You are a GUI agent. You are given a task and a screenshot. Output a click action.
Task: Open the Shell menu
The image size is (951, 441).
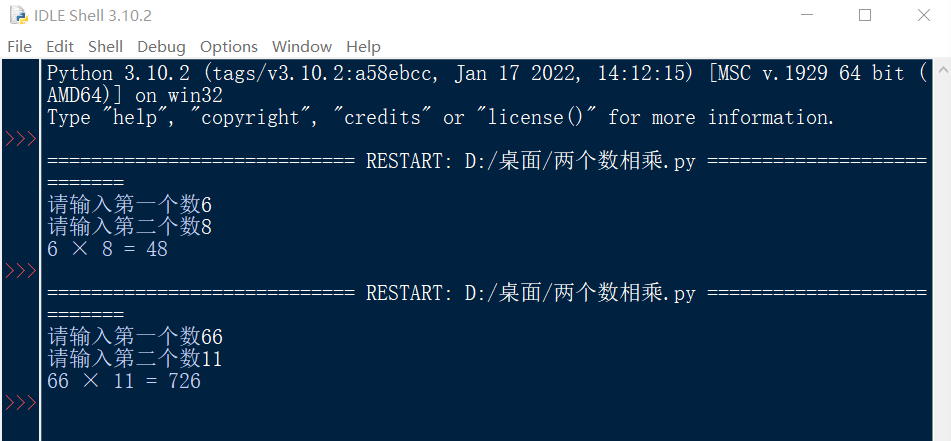pos(105,46)
